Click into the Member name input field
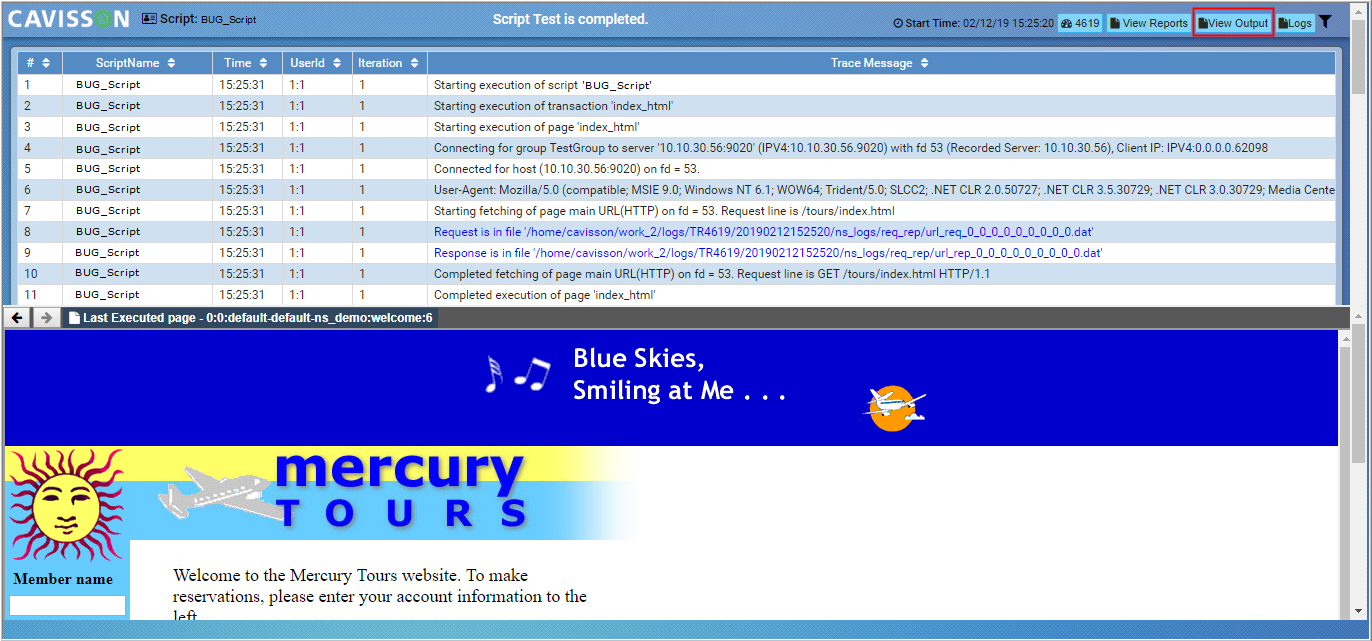 68,605
